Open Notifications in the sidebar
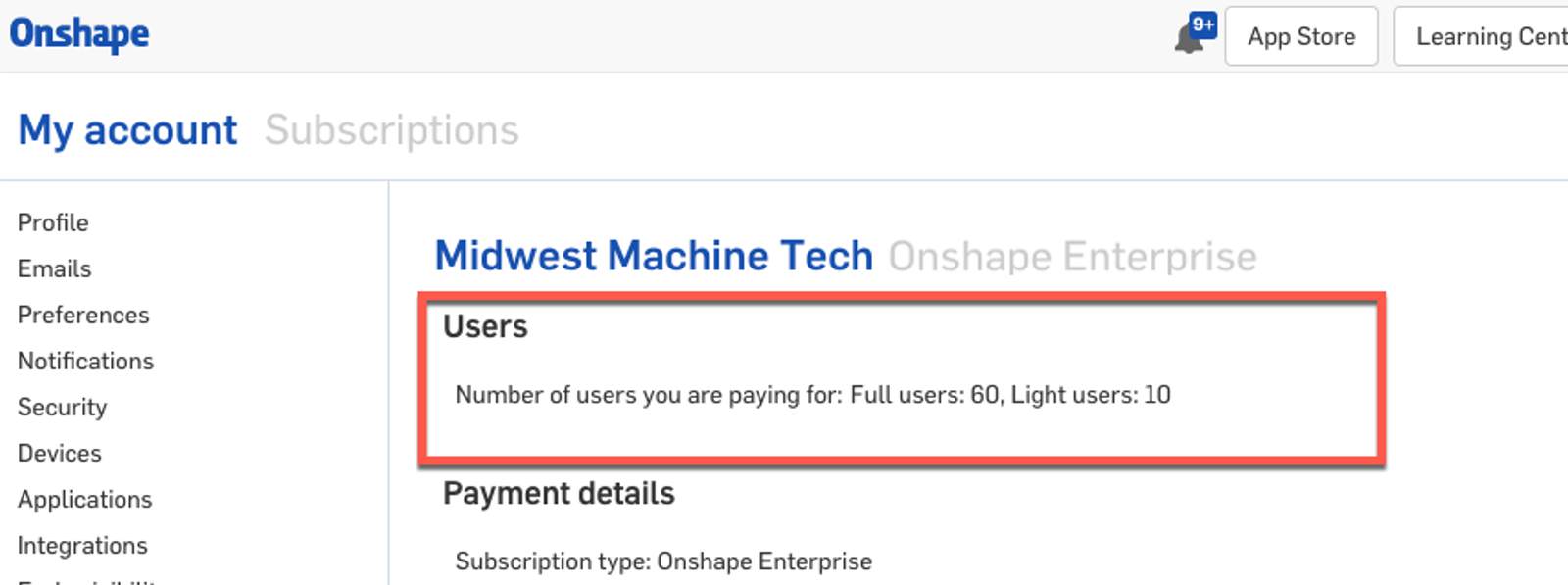Image resolution: width=1568 pixels, height=585 pixels. (x=85, y=361)
